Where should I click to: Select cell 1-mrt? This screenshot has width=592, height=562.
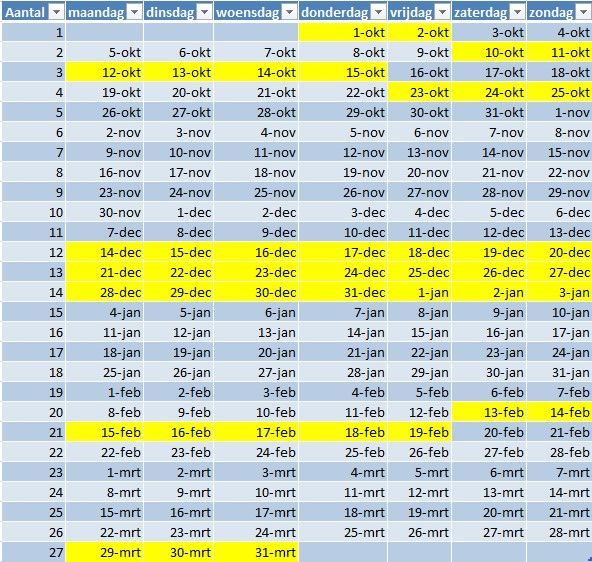click(105, 473)
